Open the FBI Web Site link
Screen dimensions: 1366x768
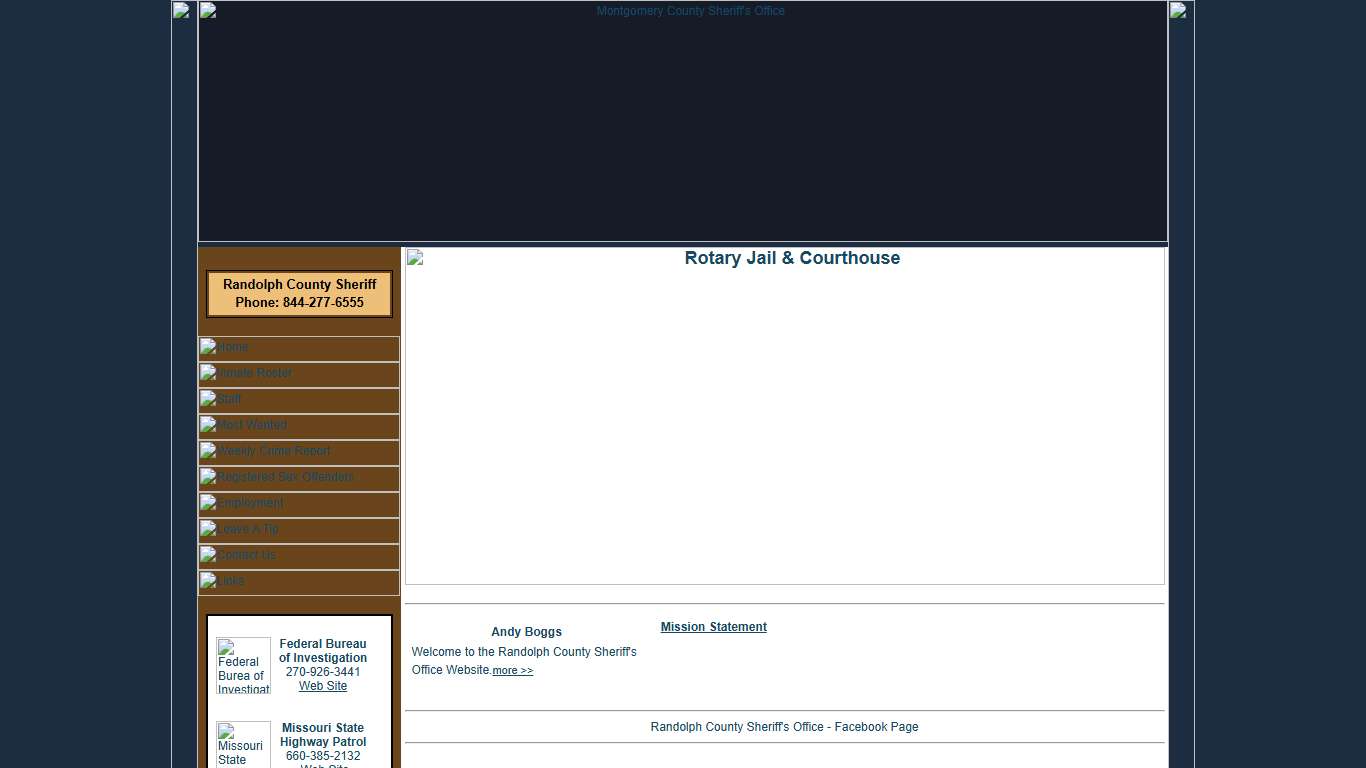(x=323, y=686)
